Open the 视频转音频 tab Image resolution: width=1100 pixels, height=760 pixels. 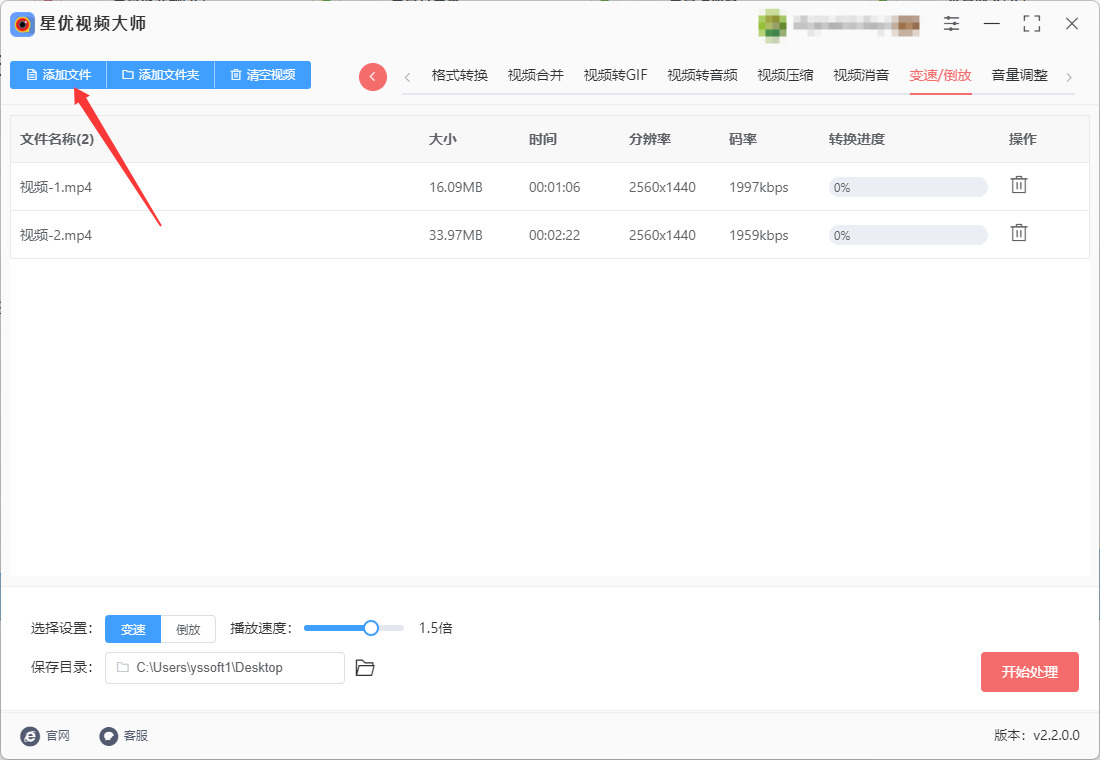click(702, 75)
